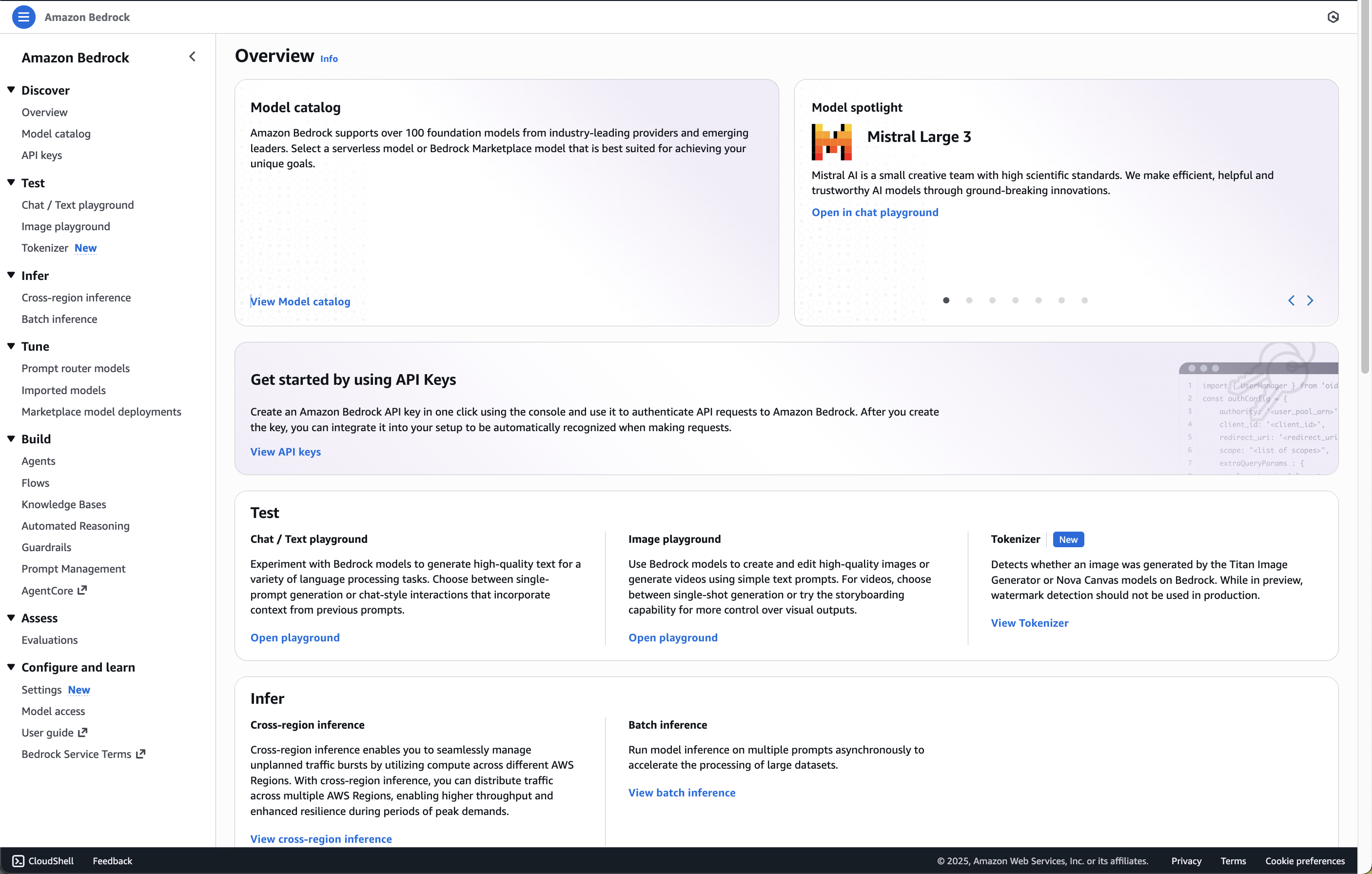1372x874 pixels.
Task: Select the second spotlight carousel dot
Action: pos(969,300)
